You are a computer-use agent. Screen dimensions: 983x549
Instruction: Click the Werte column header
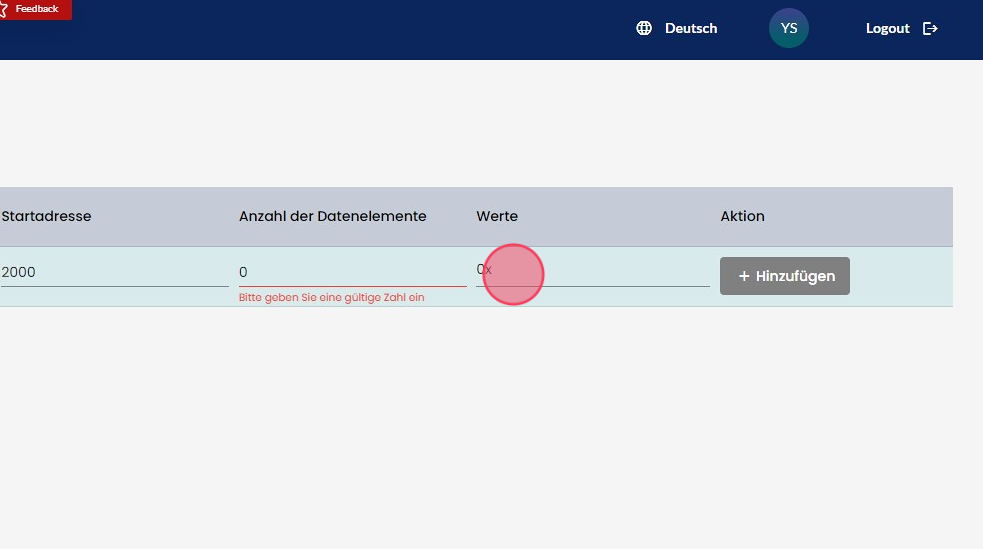[x=497, y=216]
